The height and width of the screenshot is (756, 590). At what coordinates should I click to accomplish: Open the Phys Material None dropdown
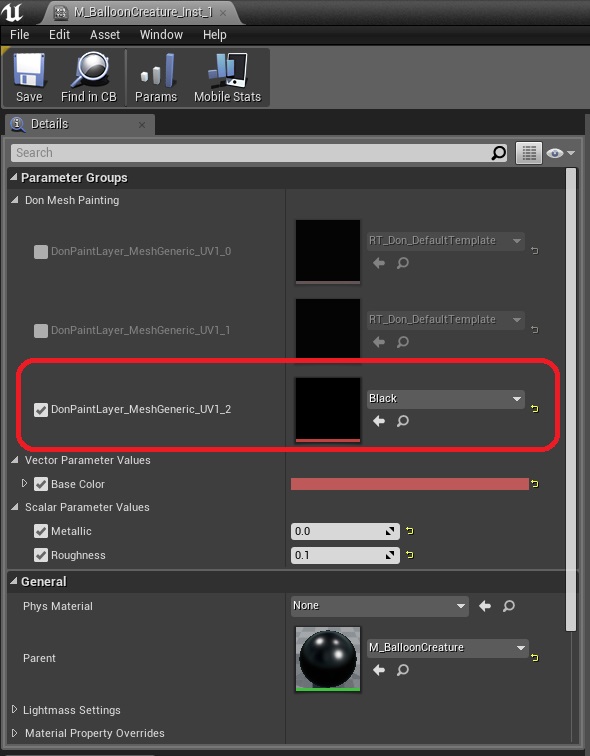pyautogui.click(x=379, y=606)
